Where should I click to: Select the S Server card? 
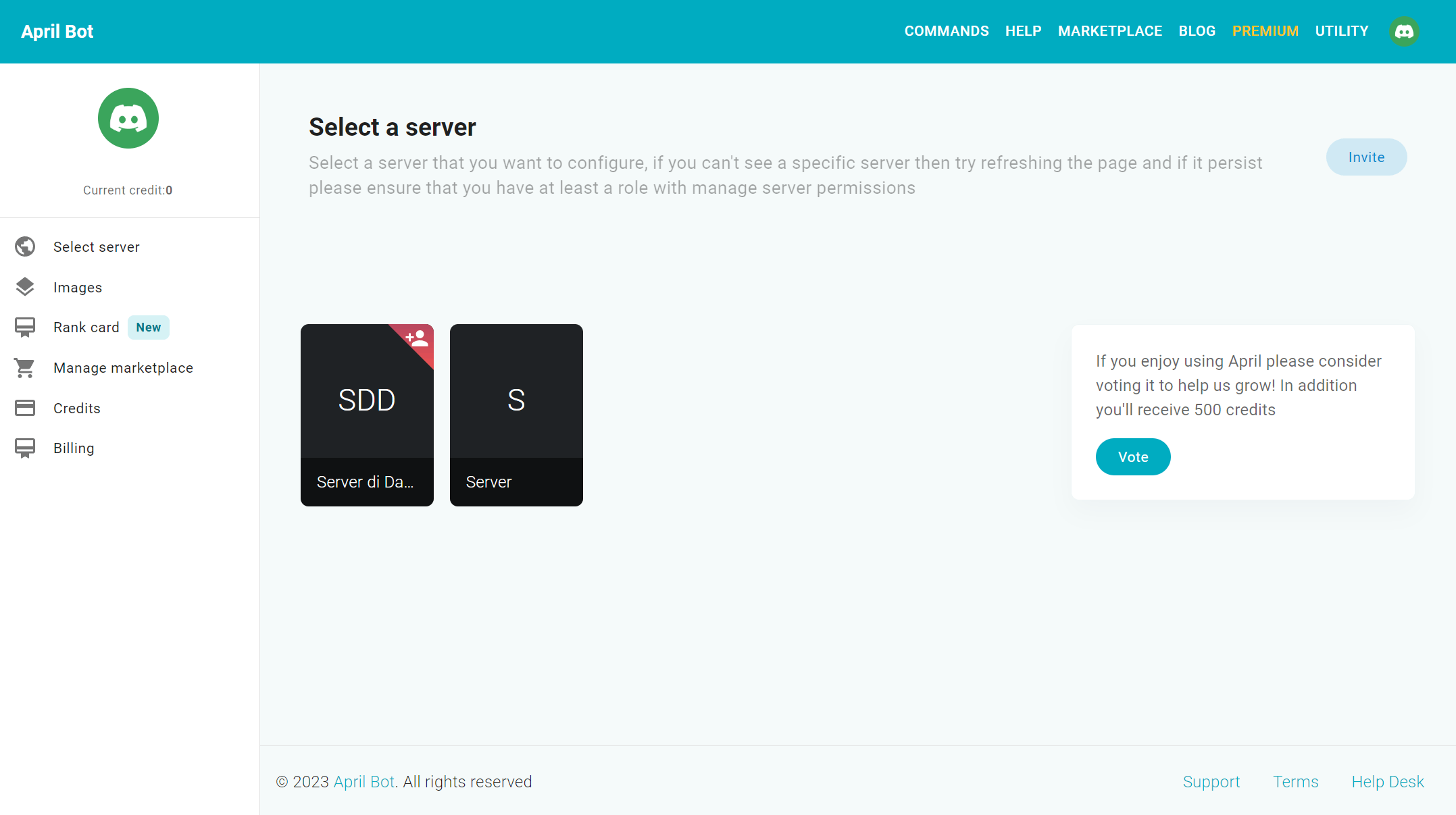coord(516,415)
